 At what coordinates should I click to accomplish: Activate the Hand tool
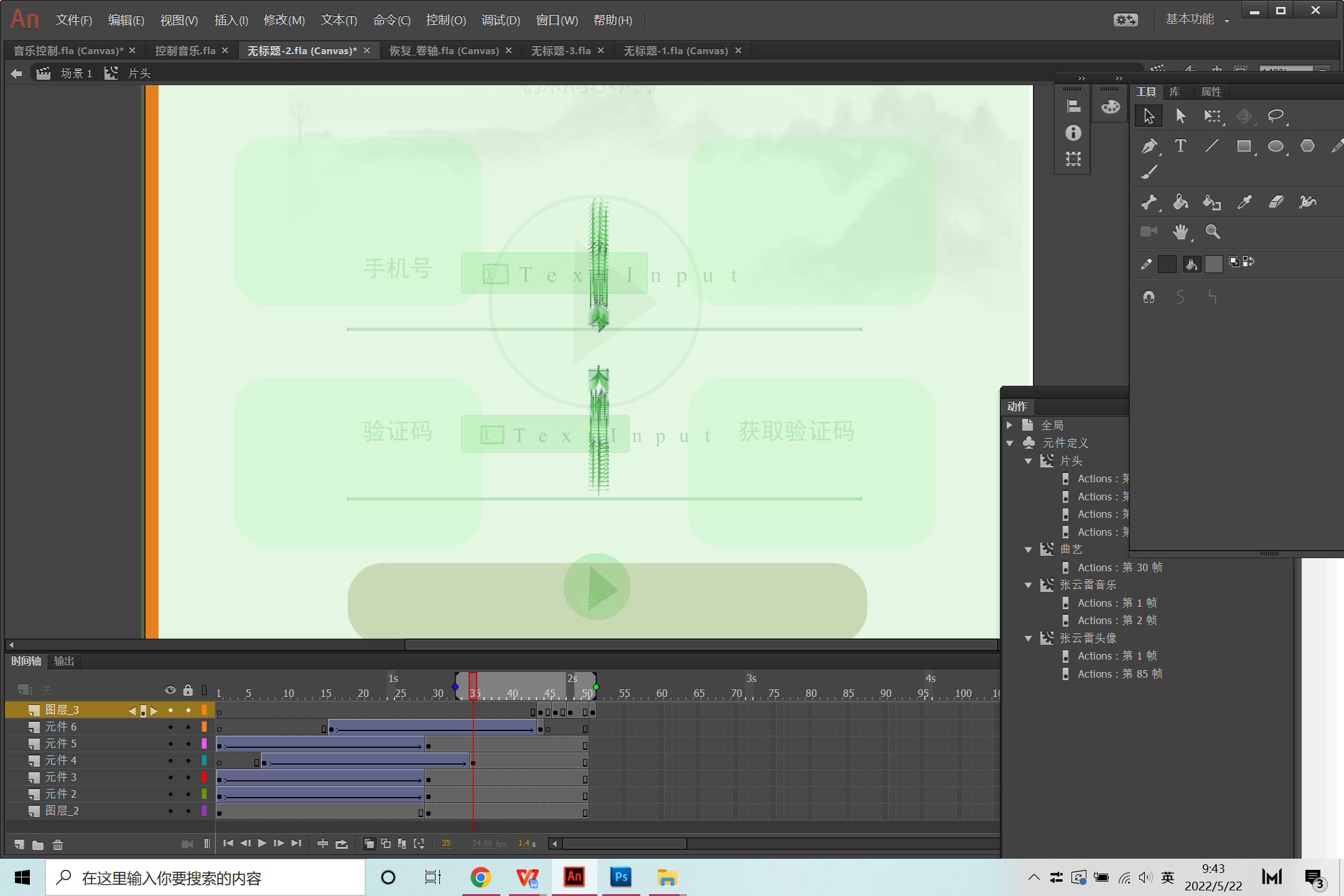pyautogui.click(x=1180, y=232)
